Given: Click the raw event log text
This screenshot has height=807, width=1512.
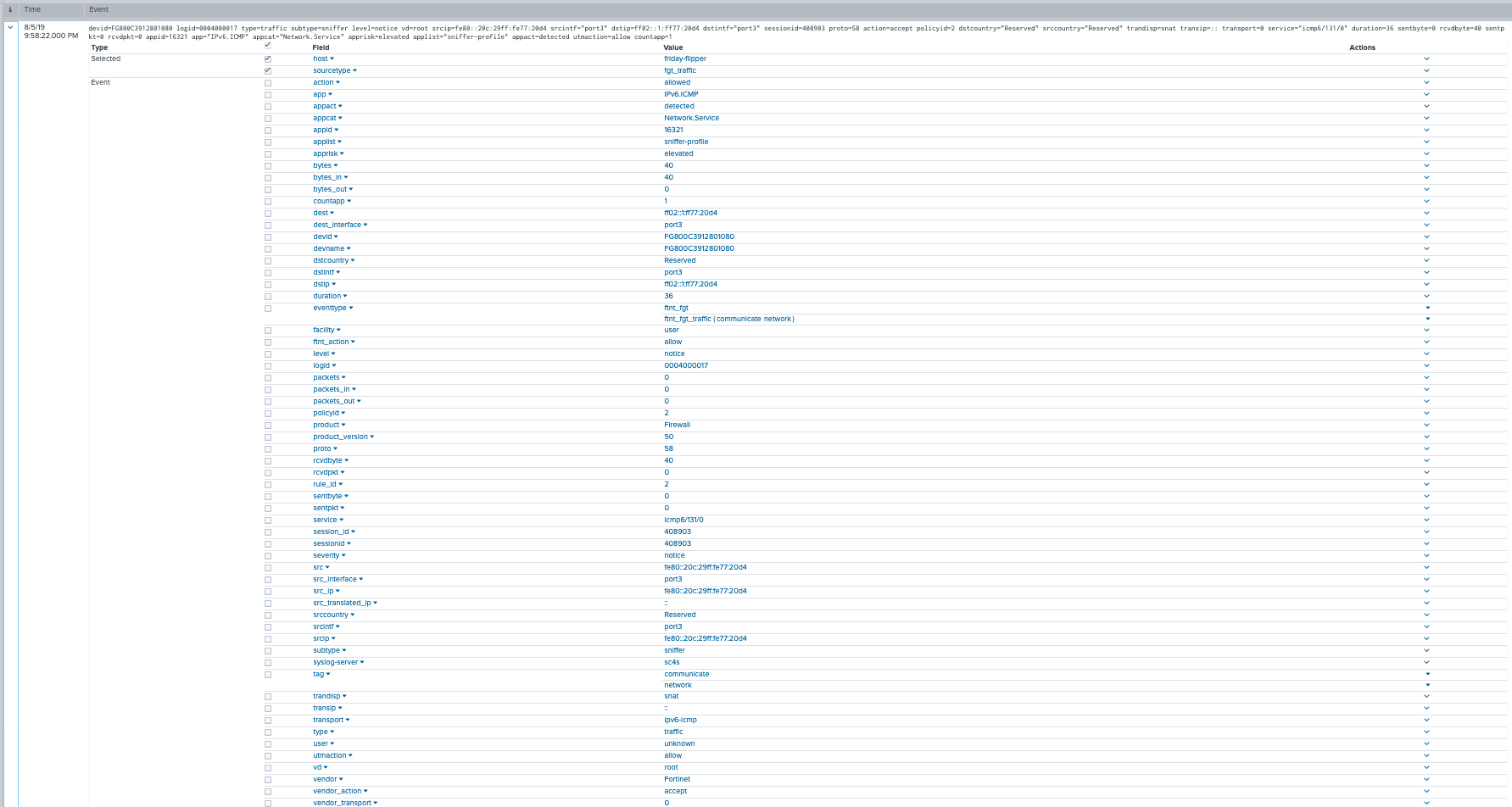Looking at the screenshot, I should pos(796,32).
